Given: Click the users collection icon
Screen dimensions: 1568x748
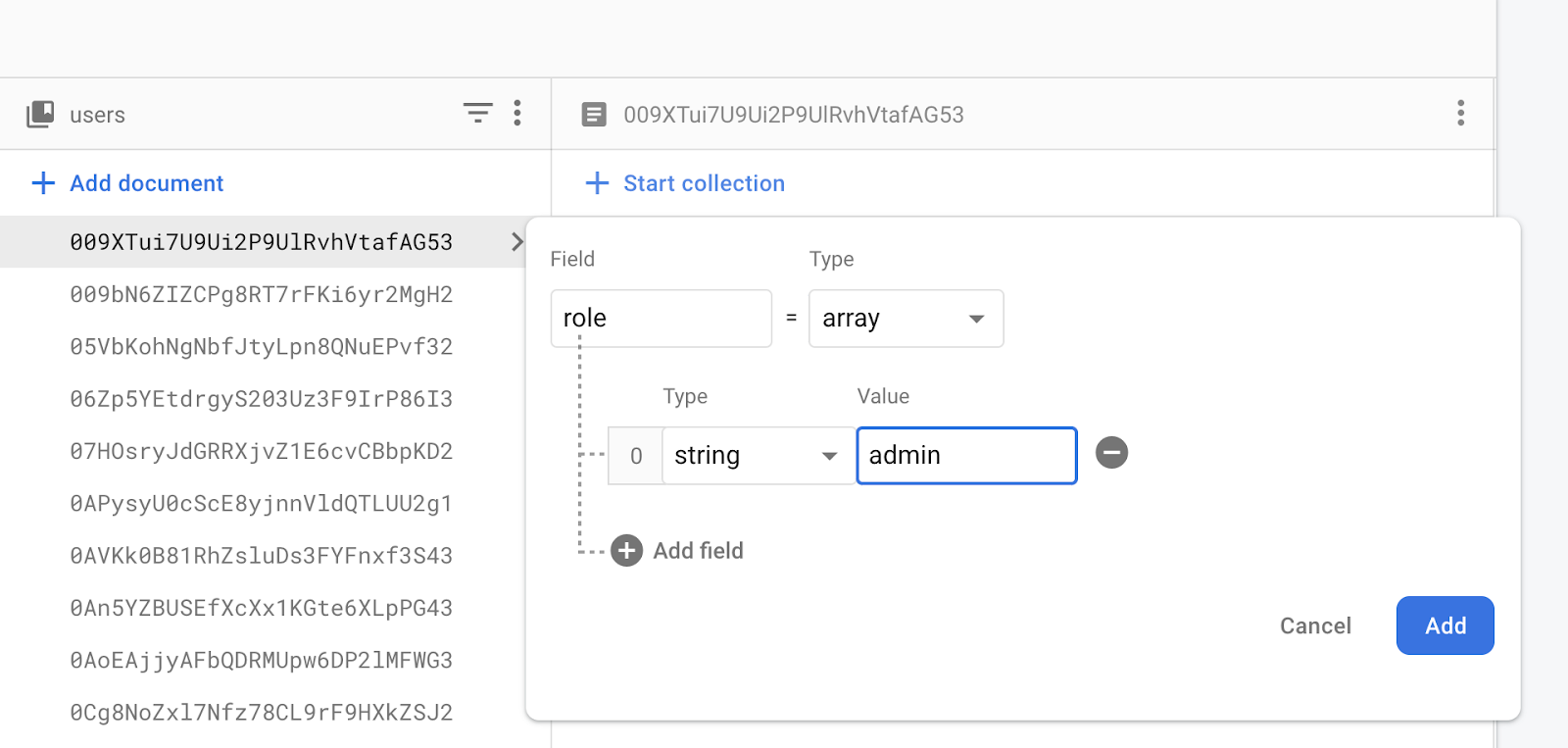Looking at the screenshot, I should 40,115.
